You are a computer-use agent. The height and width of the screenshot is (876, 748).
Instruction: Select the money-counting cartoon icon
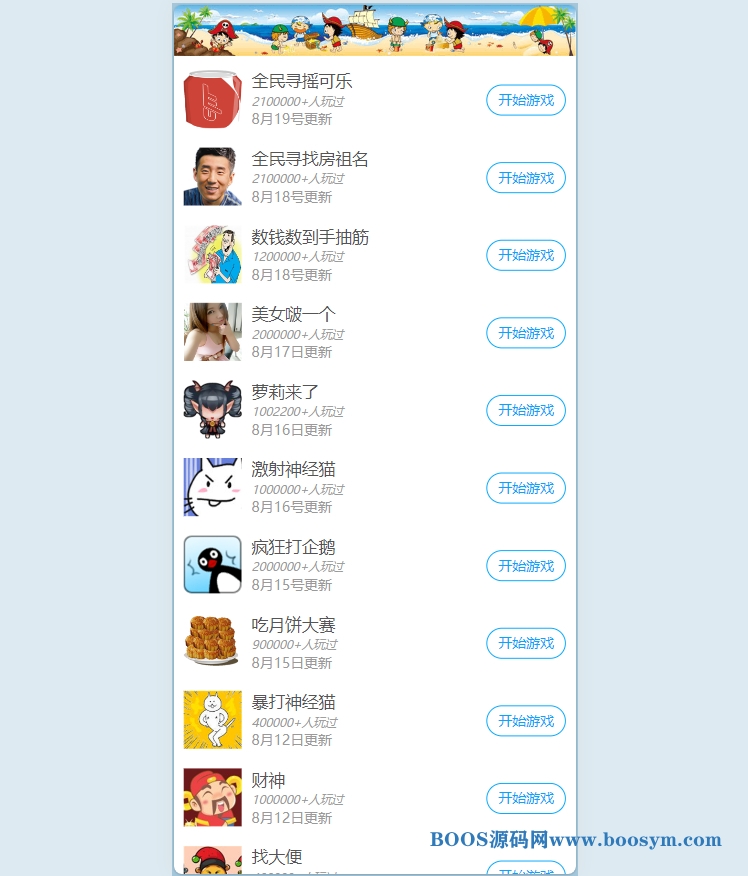(x=212, y=254)
